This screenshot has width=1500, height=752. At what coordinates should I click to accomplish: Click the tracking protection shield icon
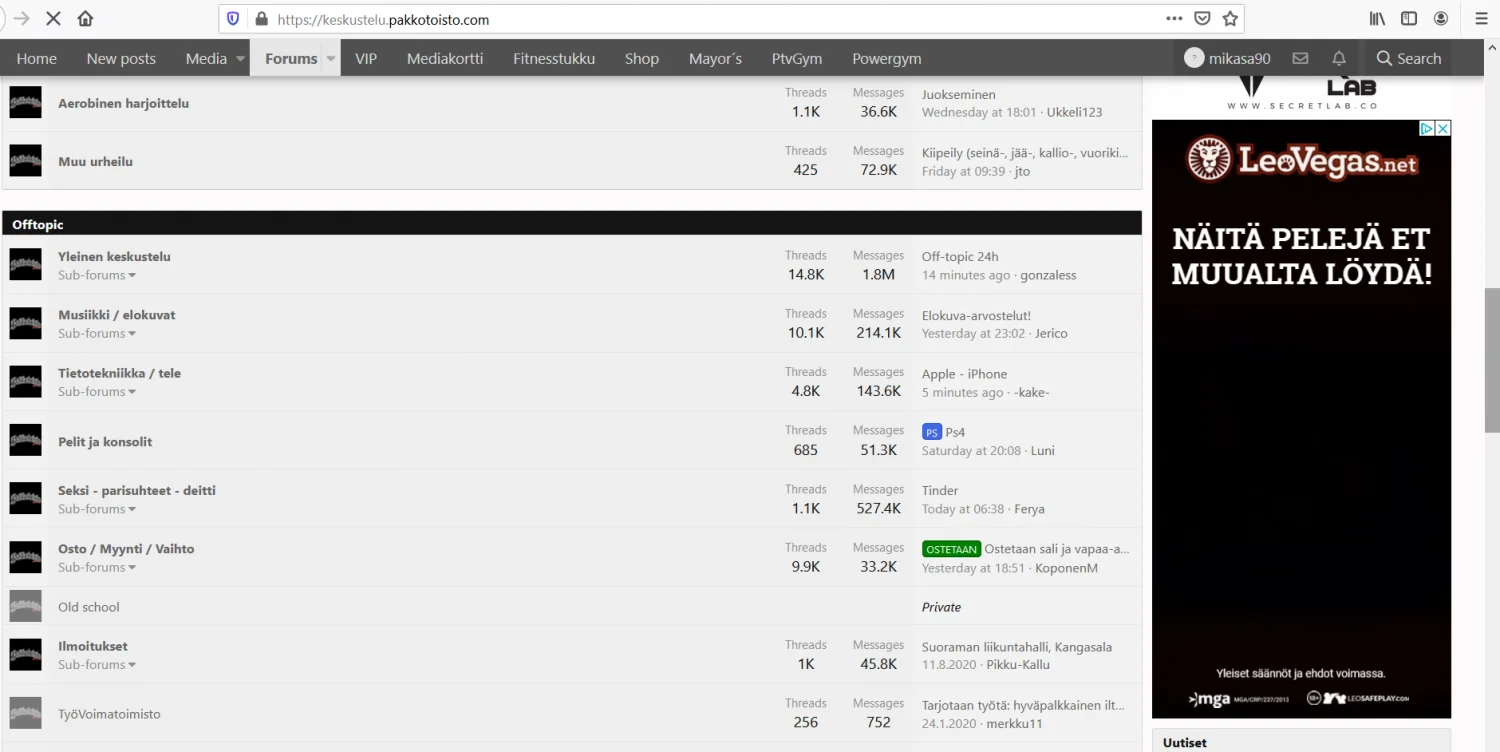(233, 19)
